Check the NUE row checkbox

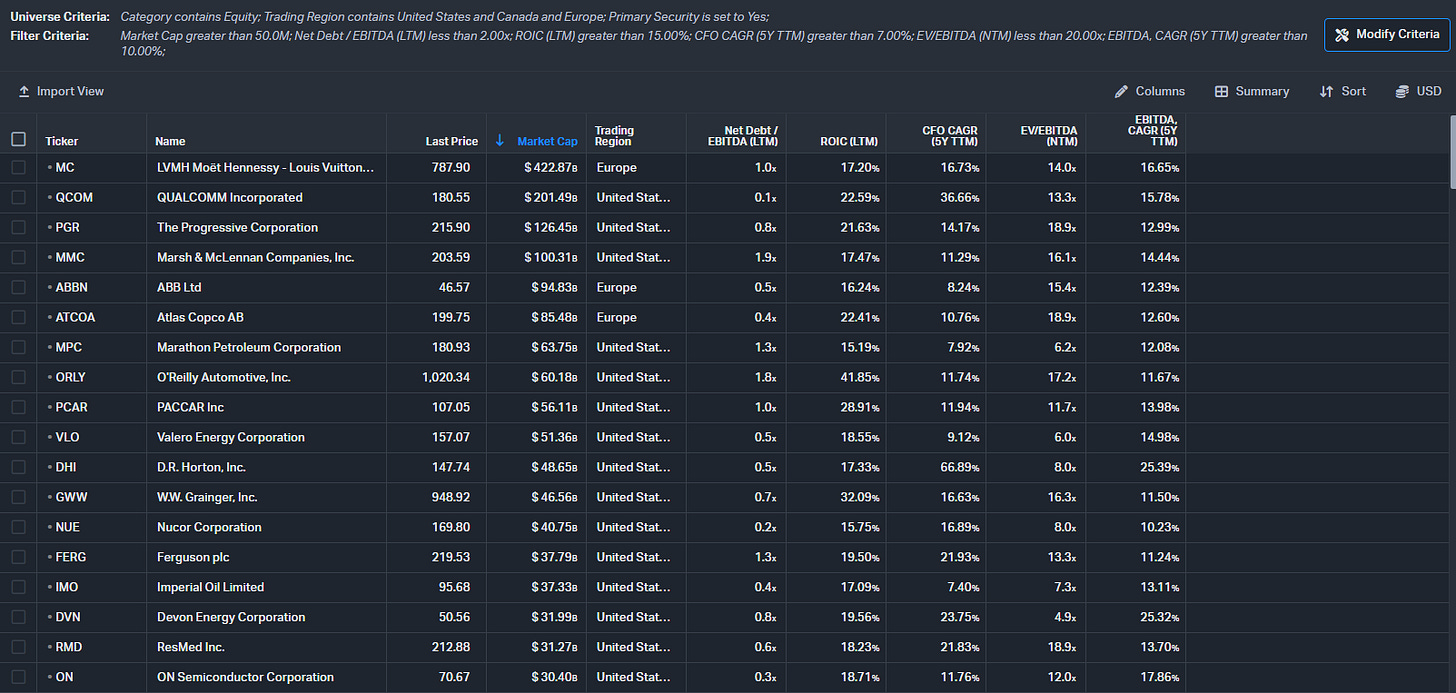click(x=18, y=528)
